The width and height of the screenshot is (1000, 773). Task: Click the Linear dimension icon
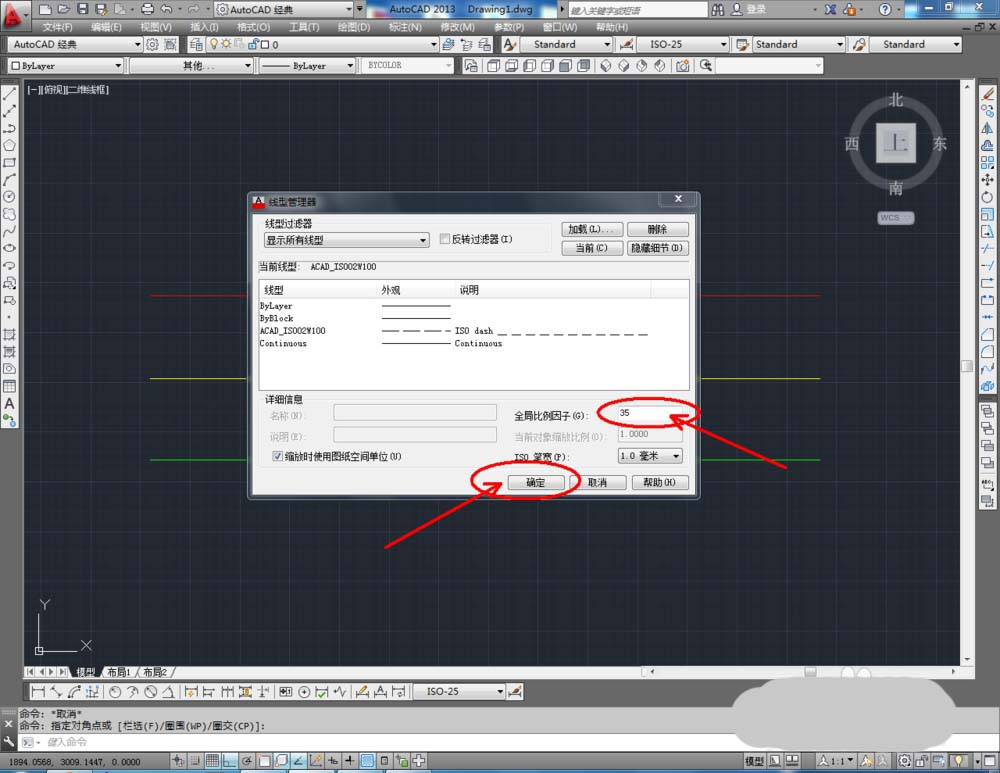38,691
